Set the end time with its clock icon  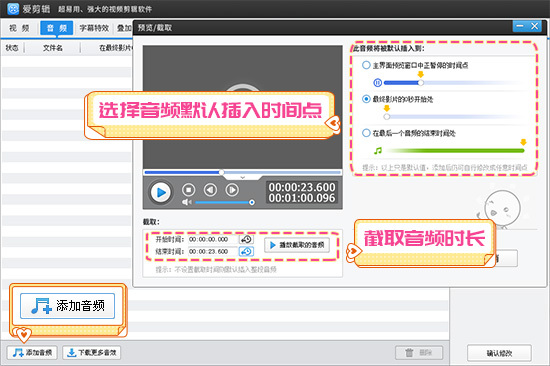coord(246,251)
